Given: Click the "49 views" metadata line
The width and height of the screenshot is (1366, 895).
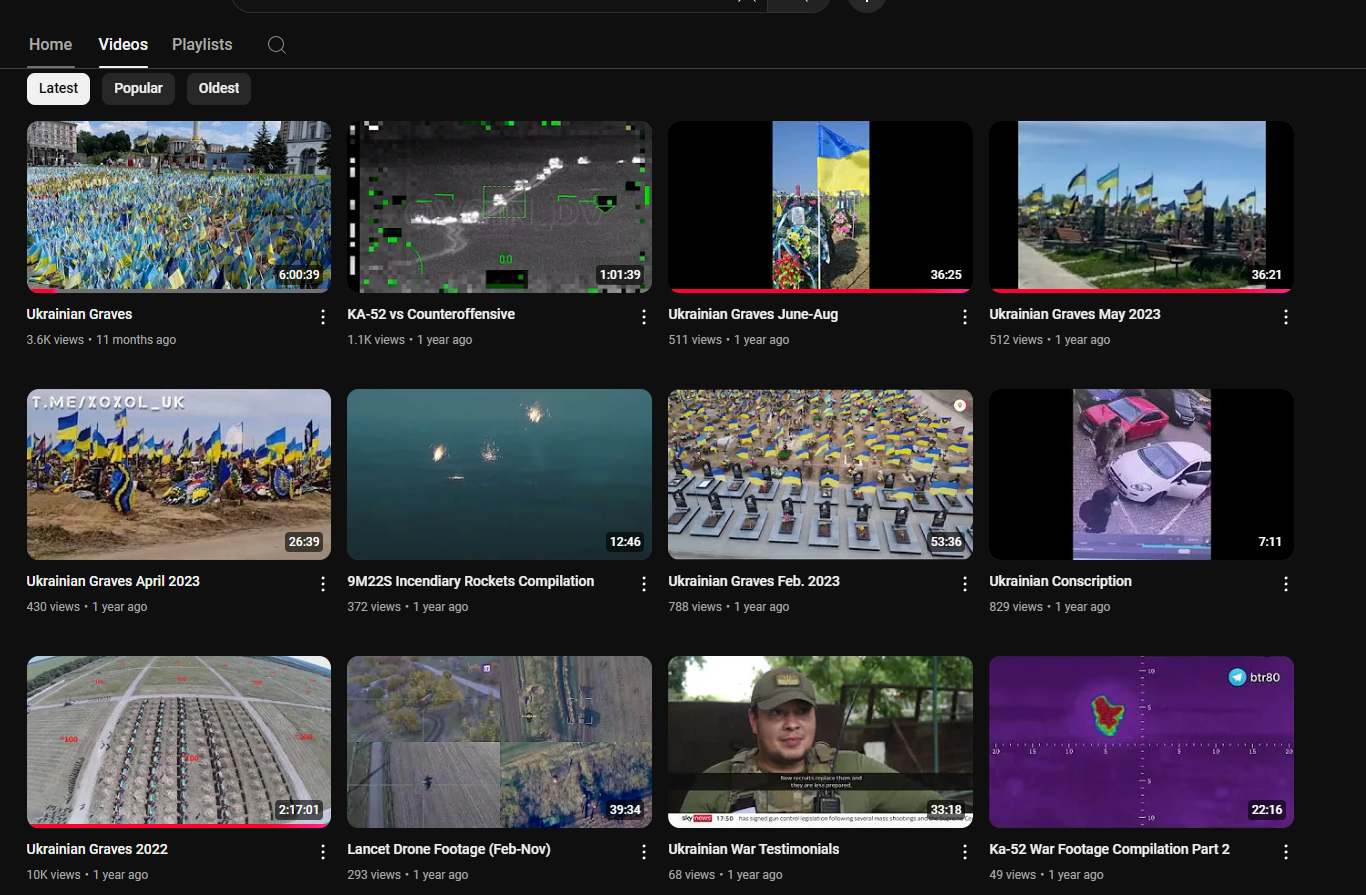Looking at the screenshot, I should click(x=1047, y=875).
